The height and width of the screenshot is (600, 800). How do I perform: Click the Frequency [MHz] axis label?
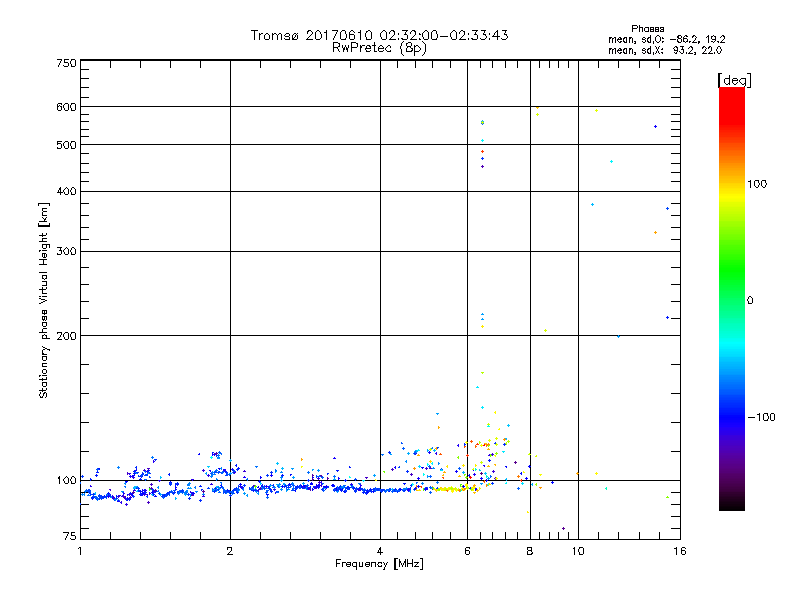pyautogui.click(x=379, y=565)
